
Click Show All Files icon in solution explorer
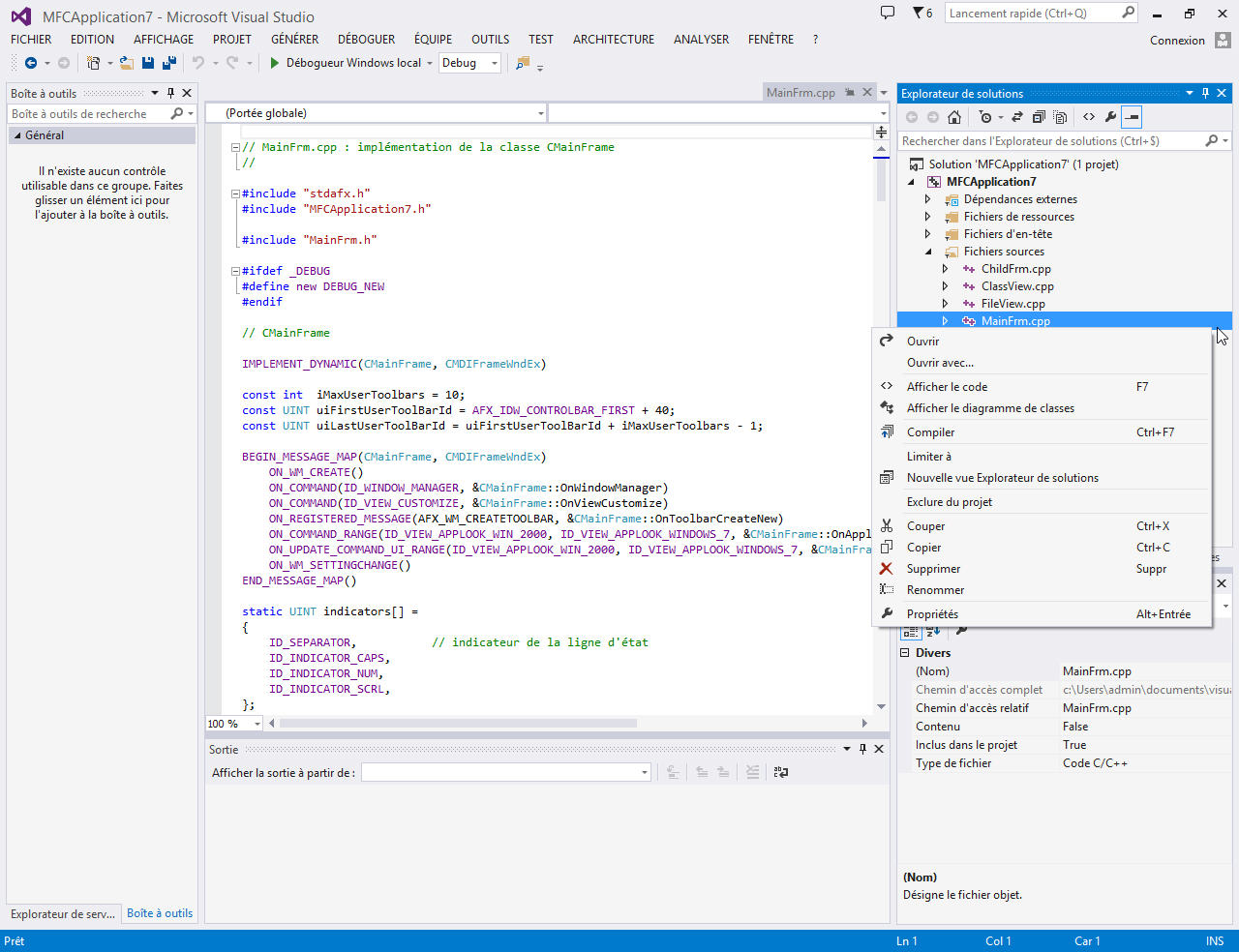pyautogui.click(x=1060, y=117)
